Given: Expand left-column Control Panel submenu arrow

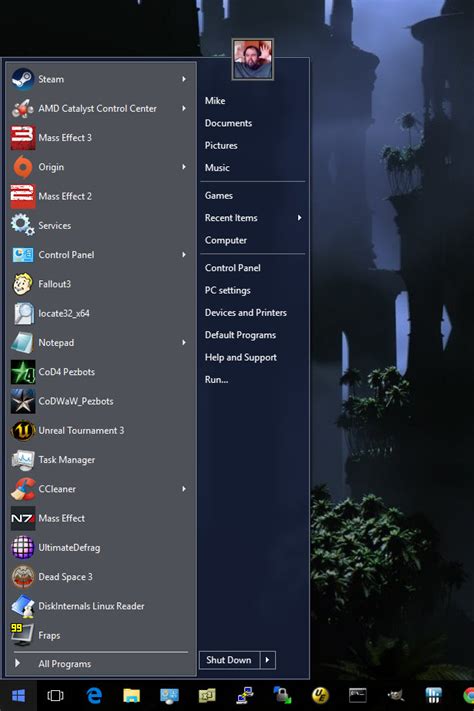Looking at the screenshot, I should [184, 255].
